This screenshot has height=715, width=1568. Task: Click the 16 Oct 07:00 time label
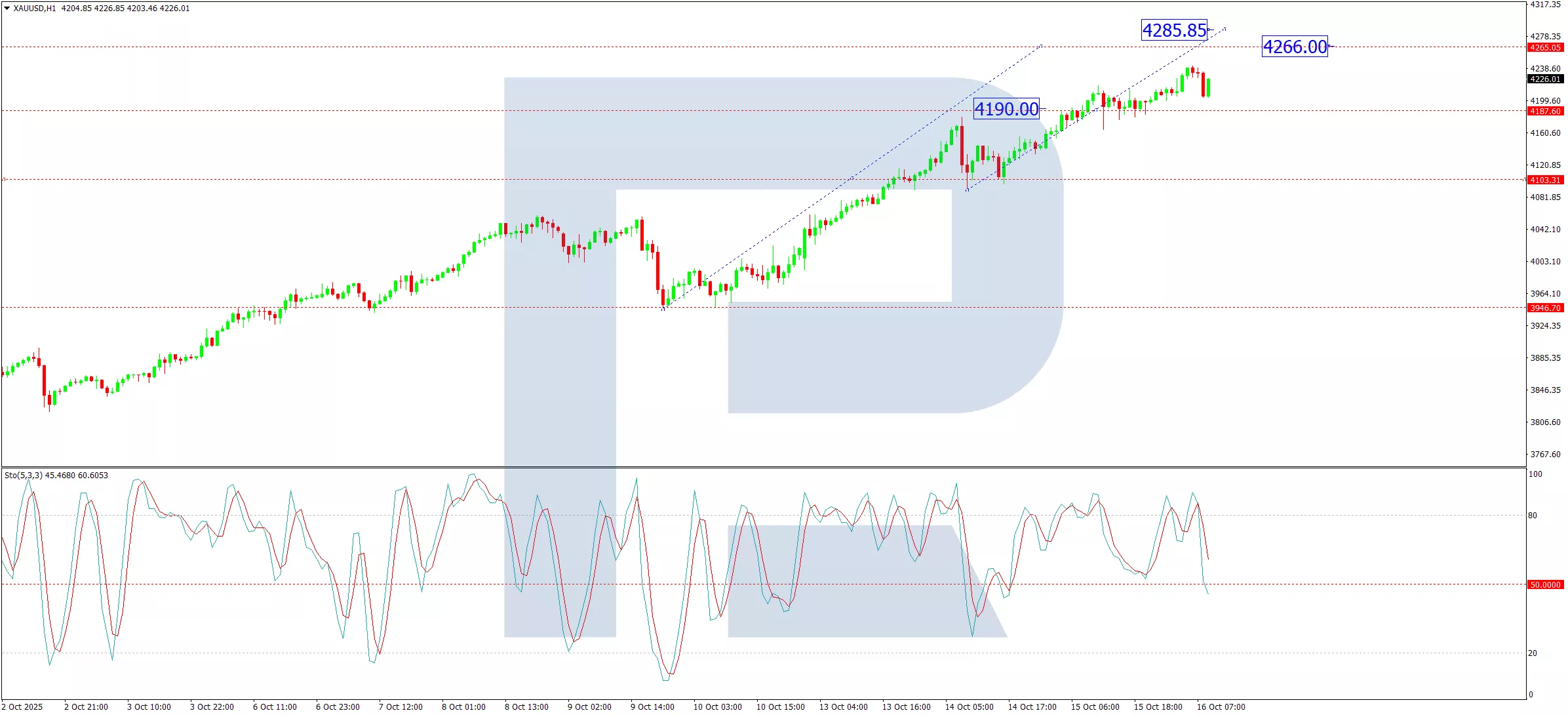click(1221, 707)
